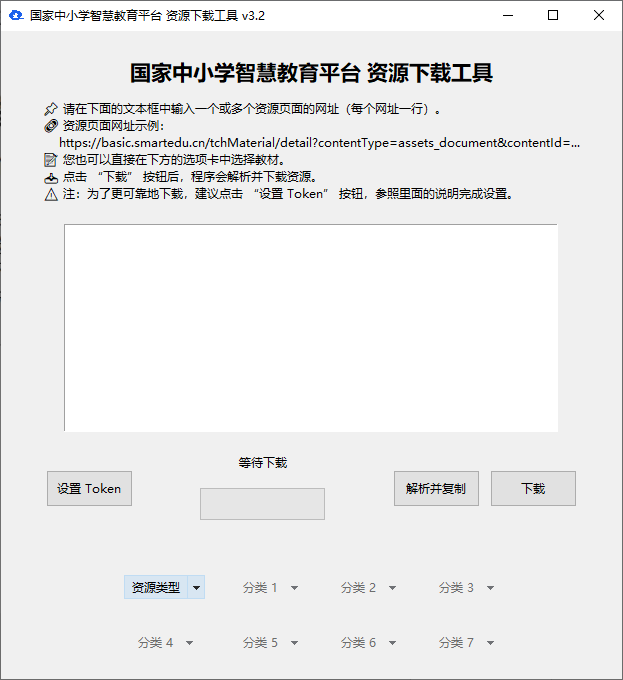Open the 分类 3 dropdown
Viewport: 623px width, 680px height.
pos(466,588)
